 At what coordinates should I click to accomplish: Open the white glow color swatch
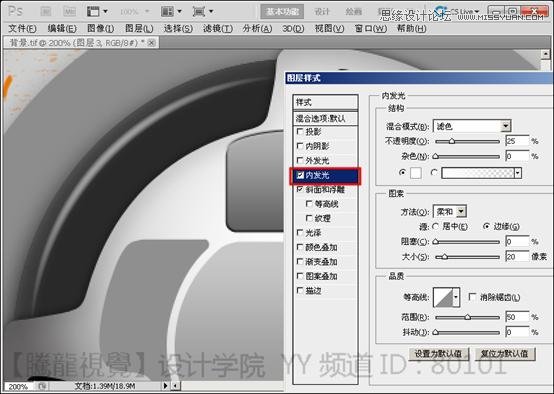[416, 173]
